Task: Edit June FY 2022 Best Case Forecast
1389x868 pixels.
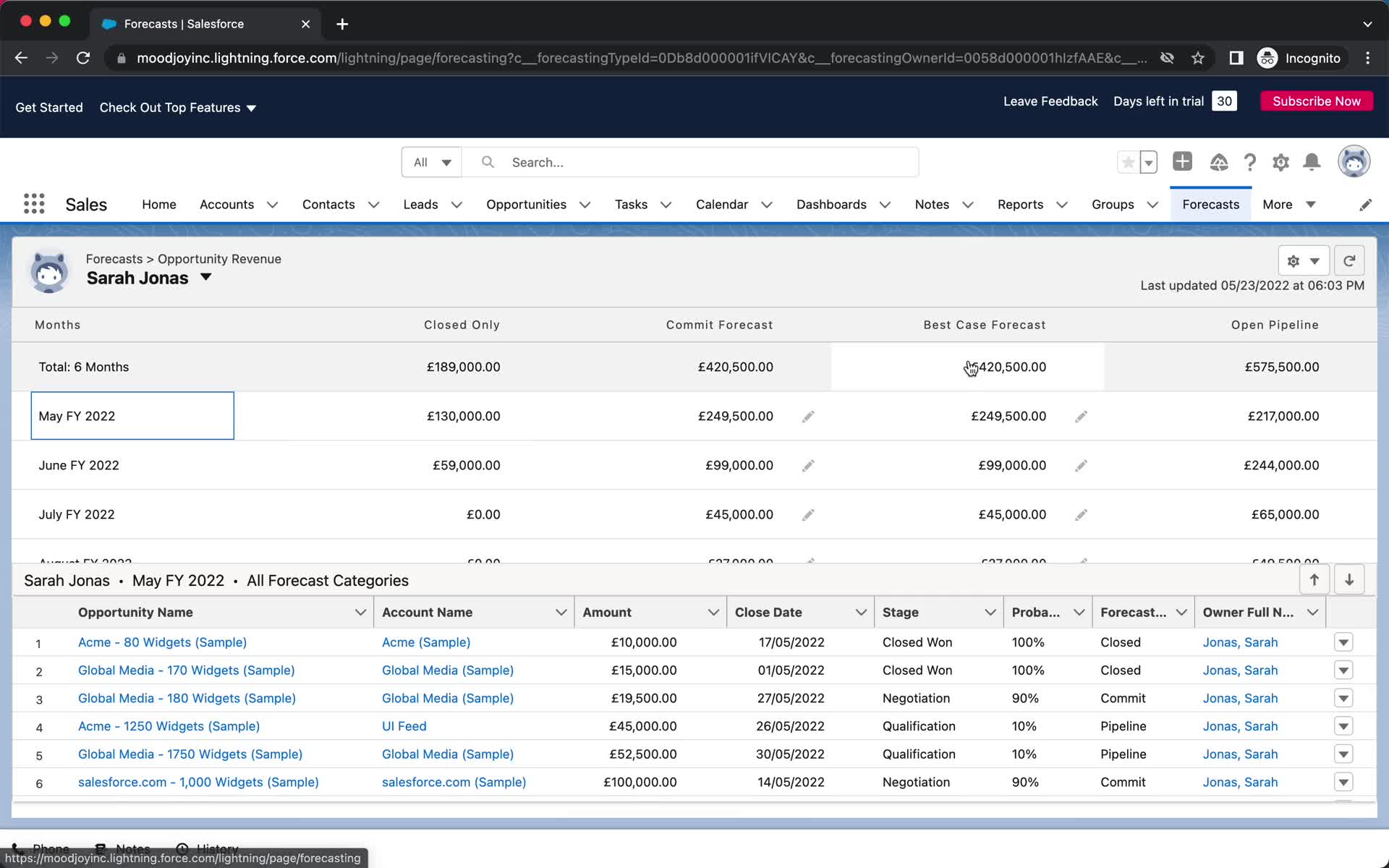Action: click(x=1081, y=465)
